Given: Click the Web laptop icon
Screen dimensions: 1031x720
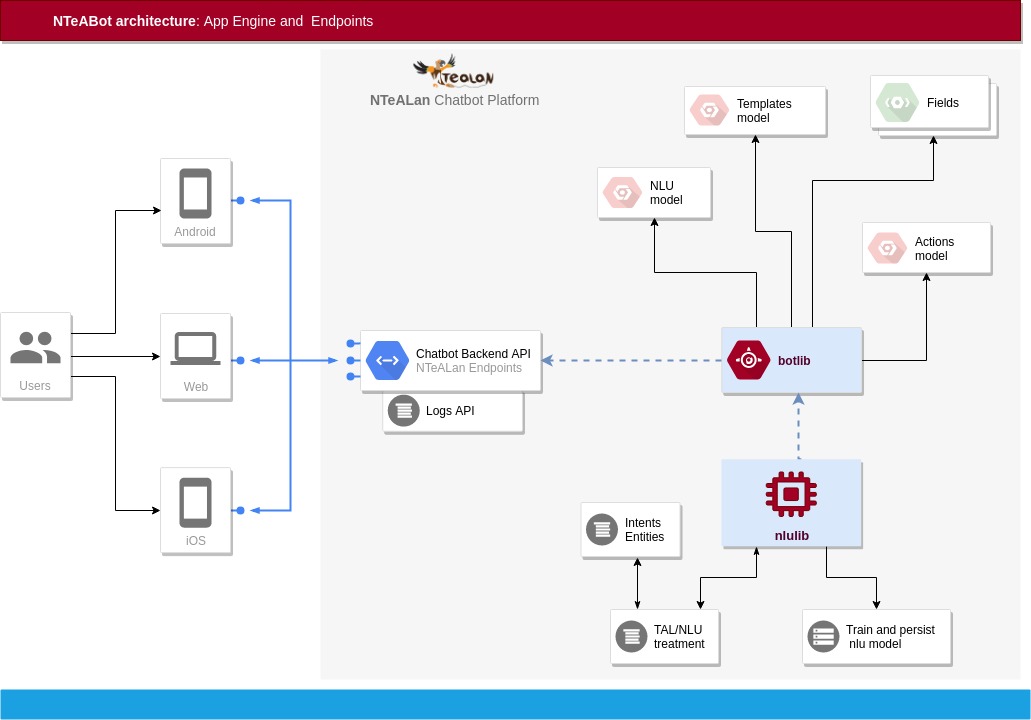Looking at the screenshot, I should pos(195,348).
